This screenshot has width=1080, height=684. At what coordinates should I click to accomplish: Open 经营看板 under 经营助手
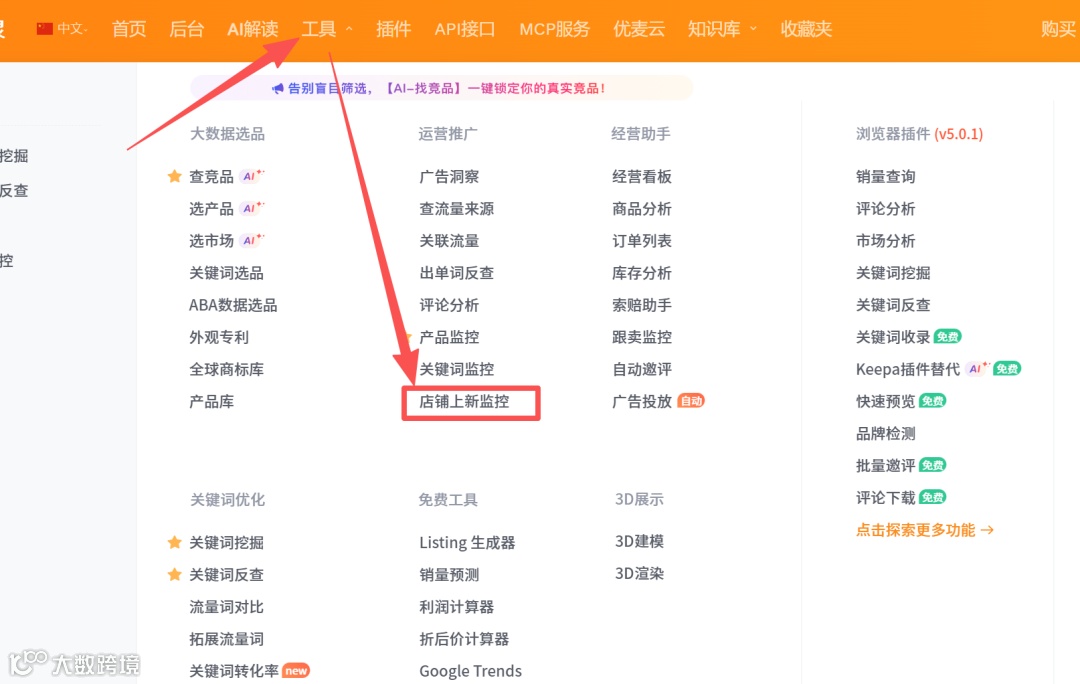click(642, 176)
